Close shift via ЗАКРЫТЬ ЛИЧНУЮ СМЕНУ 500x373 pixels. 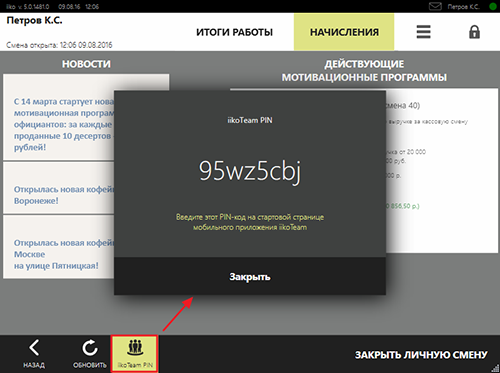coord(421,355)
